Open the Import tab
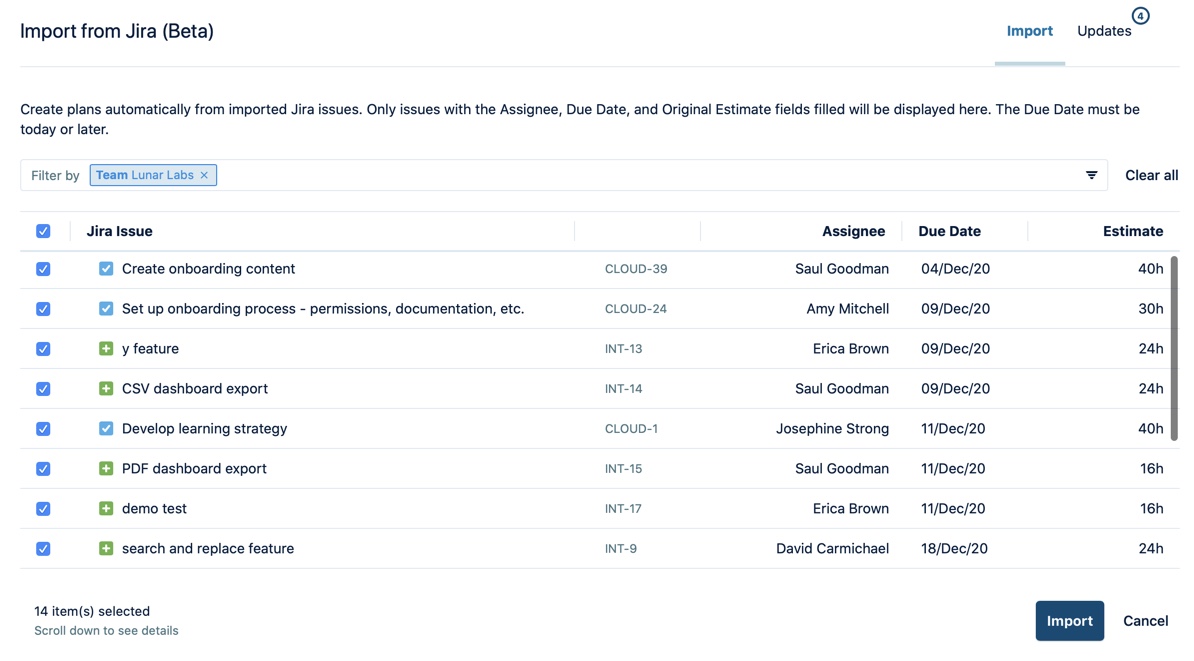 tap(1029, 31)
